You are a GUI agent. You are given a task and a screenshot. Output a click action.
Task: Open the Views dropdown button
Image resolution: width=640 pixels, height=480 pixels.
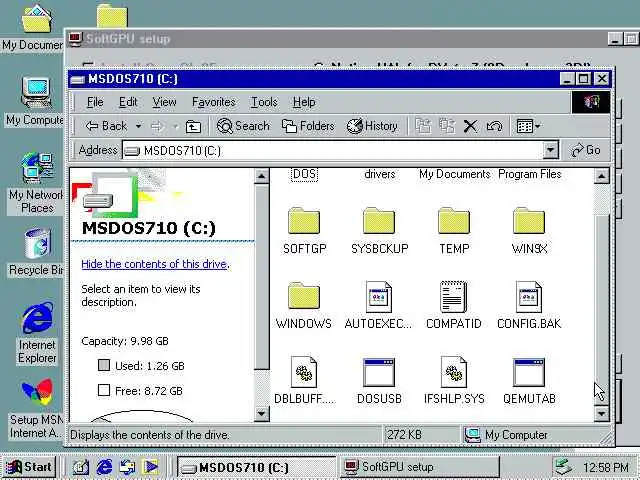(x=528, y=126)
